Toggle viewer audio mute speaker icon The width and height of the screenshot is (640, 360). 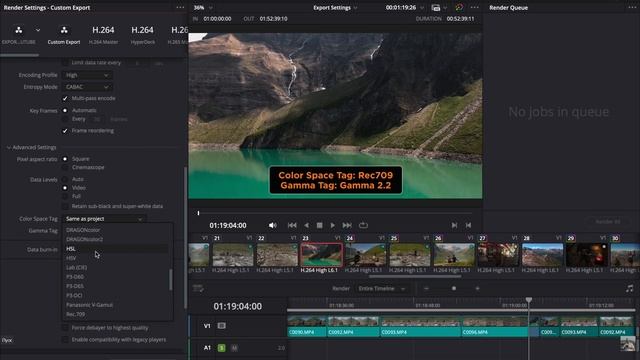(272, 225)
